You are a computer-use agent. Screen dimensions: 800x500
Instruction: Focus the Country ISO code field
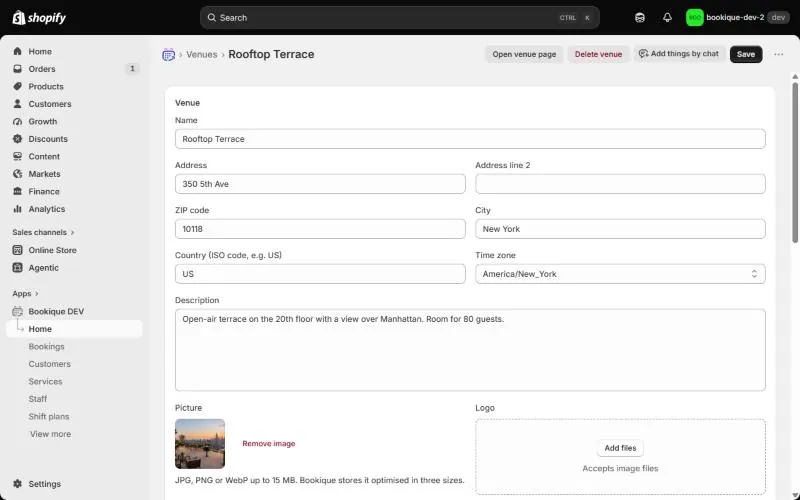click(320, 274)
